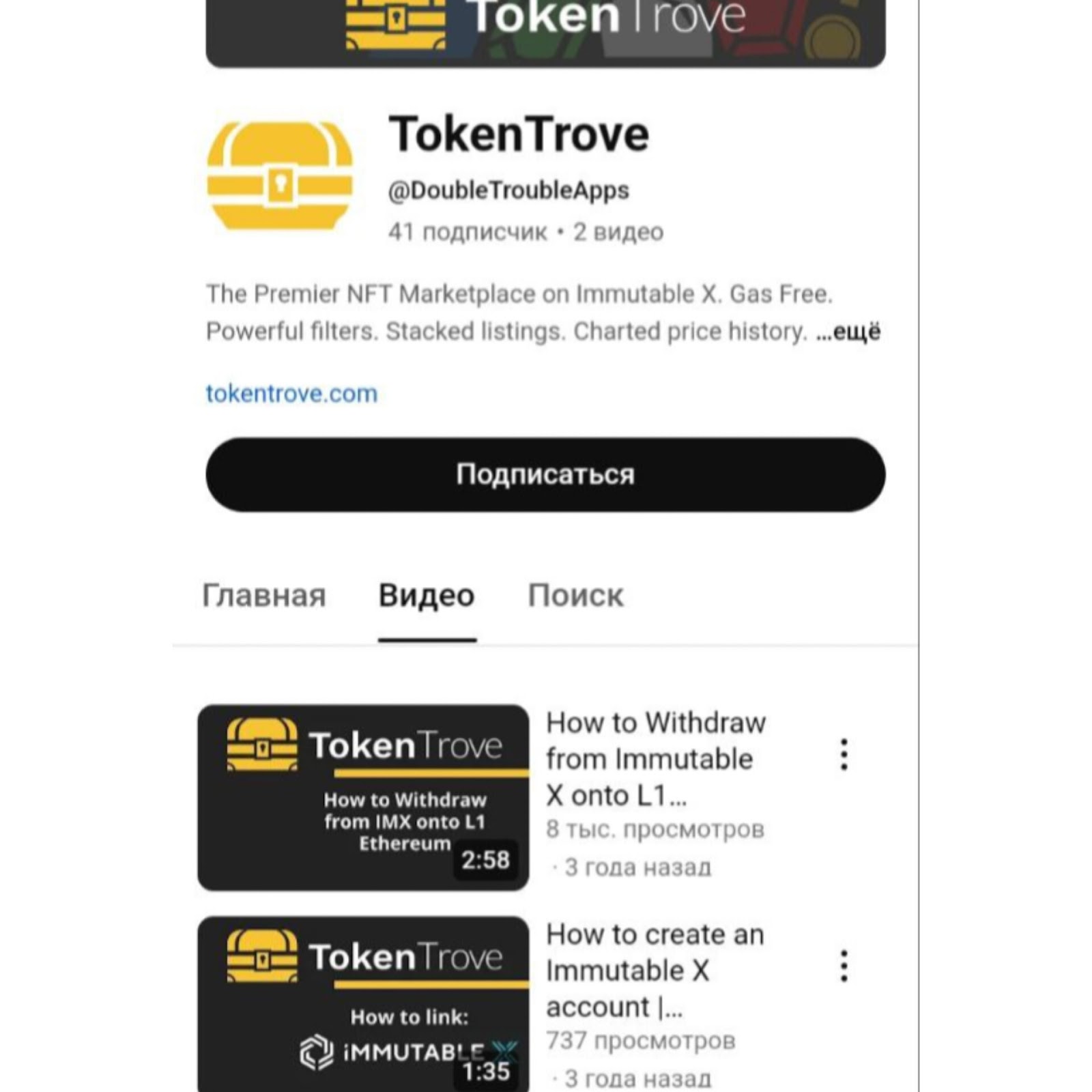This screenshot has height=1092, width=1092.
Task: Open the TokenTrove channel avatar
Action: pos(280,176)
